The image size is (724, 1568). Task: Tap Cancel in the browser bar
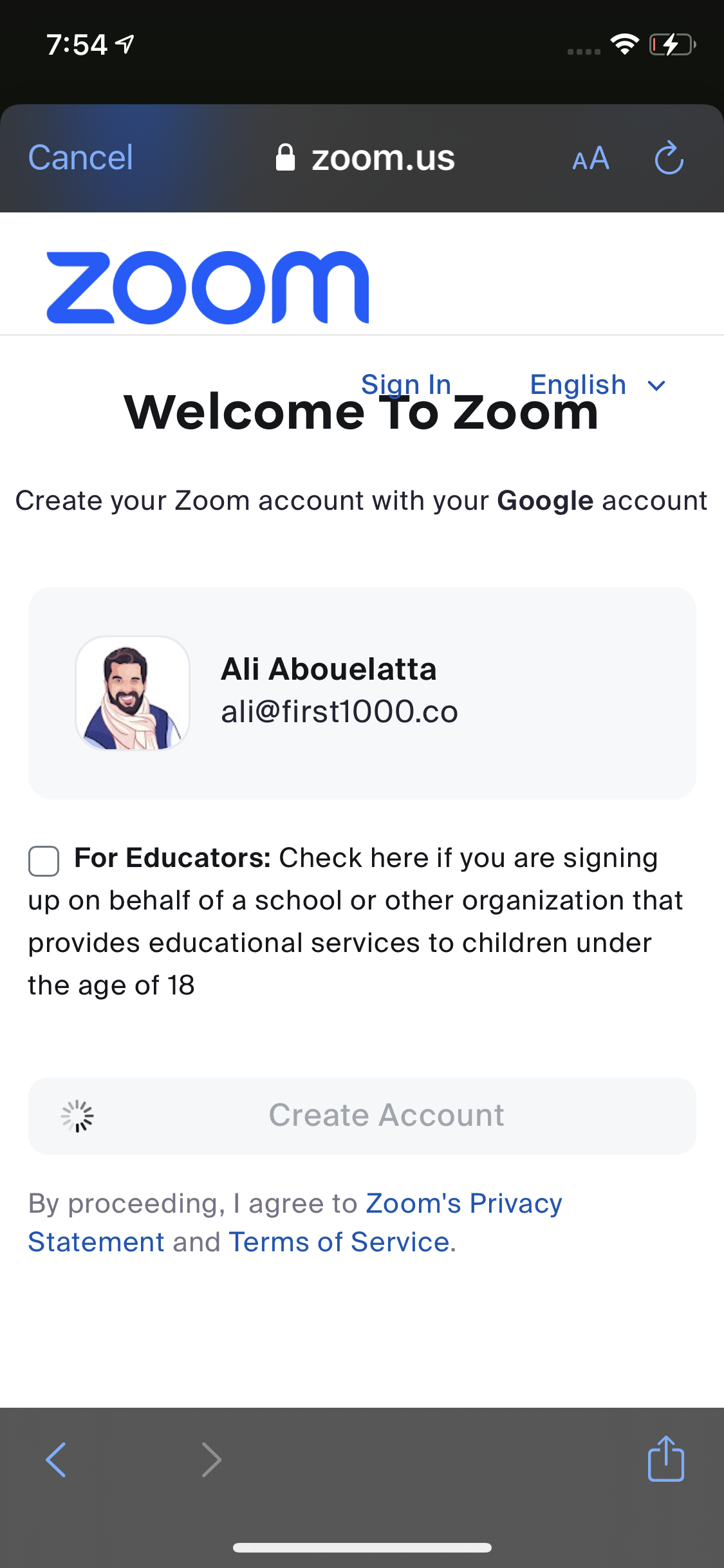point(80,158)
